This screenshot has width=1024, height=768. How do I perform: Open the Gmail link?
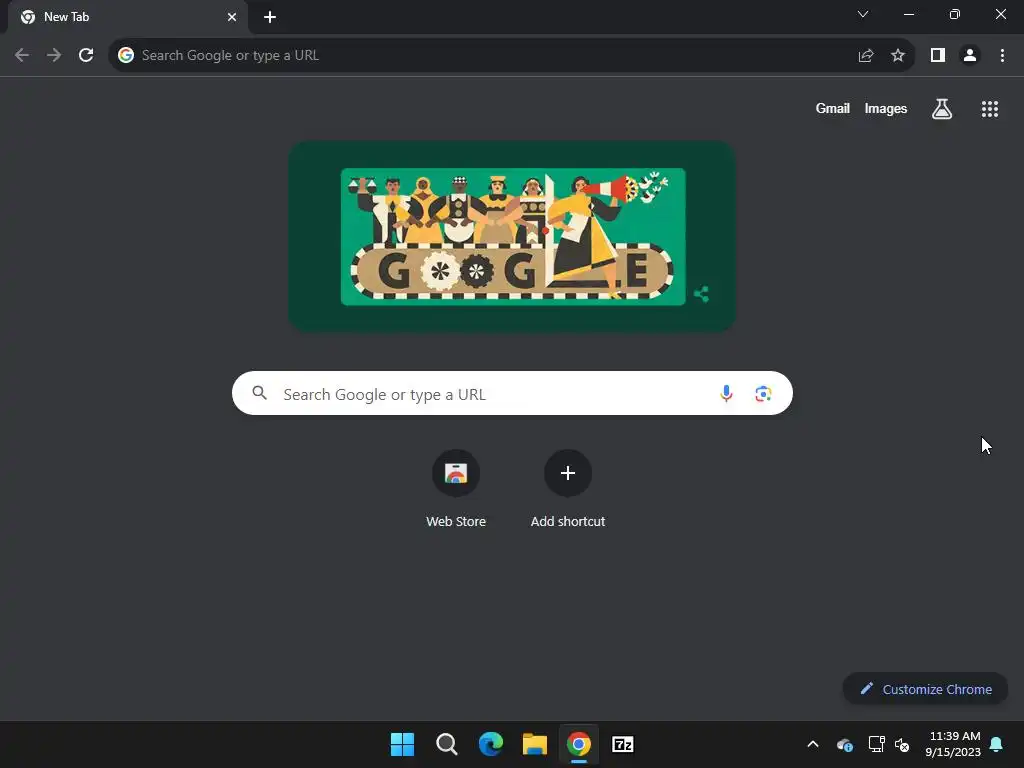[x=833, y=109]
